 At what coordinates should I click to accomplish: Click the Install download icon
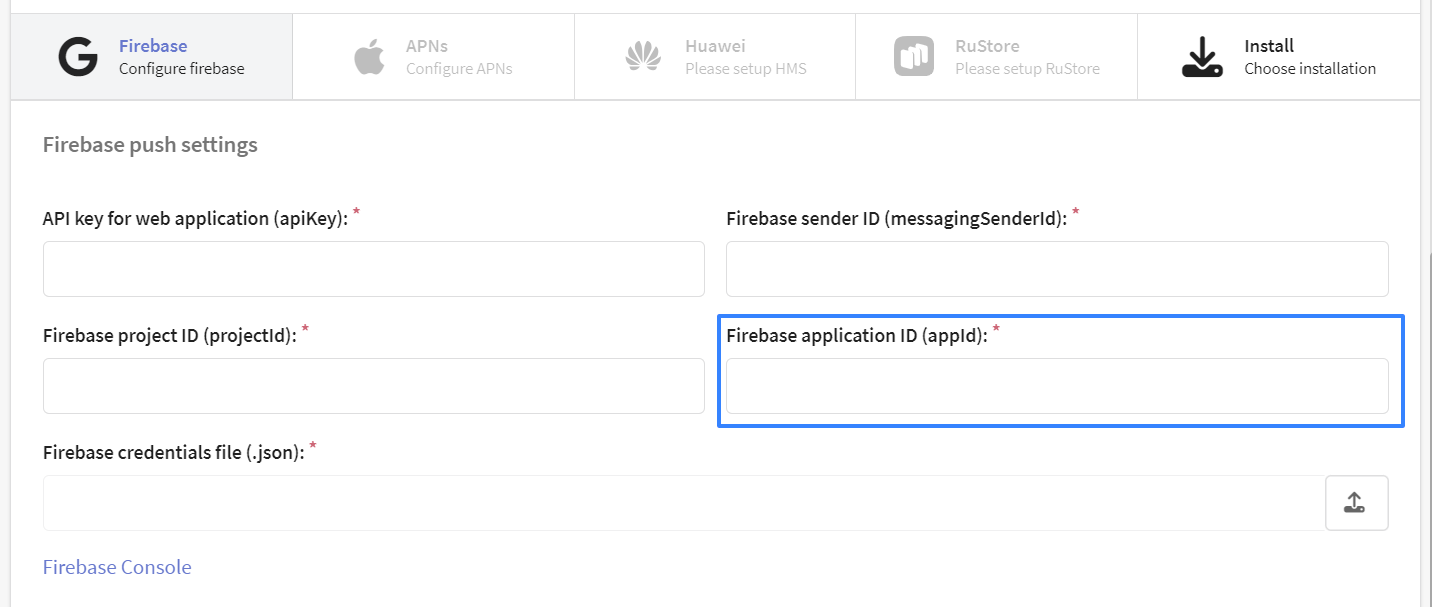click(x=1202, y=57)
